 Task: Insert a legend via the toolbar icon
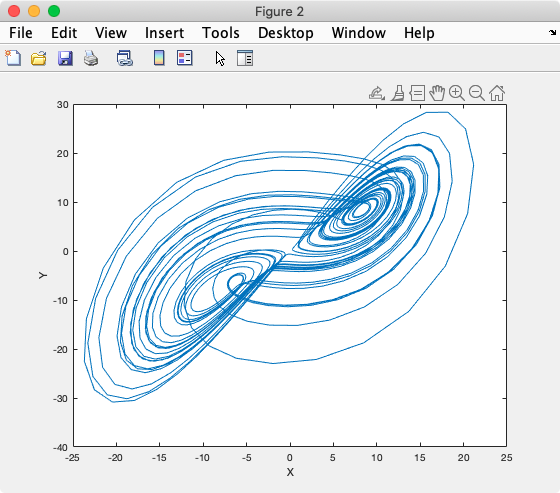185,58
